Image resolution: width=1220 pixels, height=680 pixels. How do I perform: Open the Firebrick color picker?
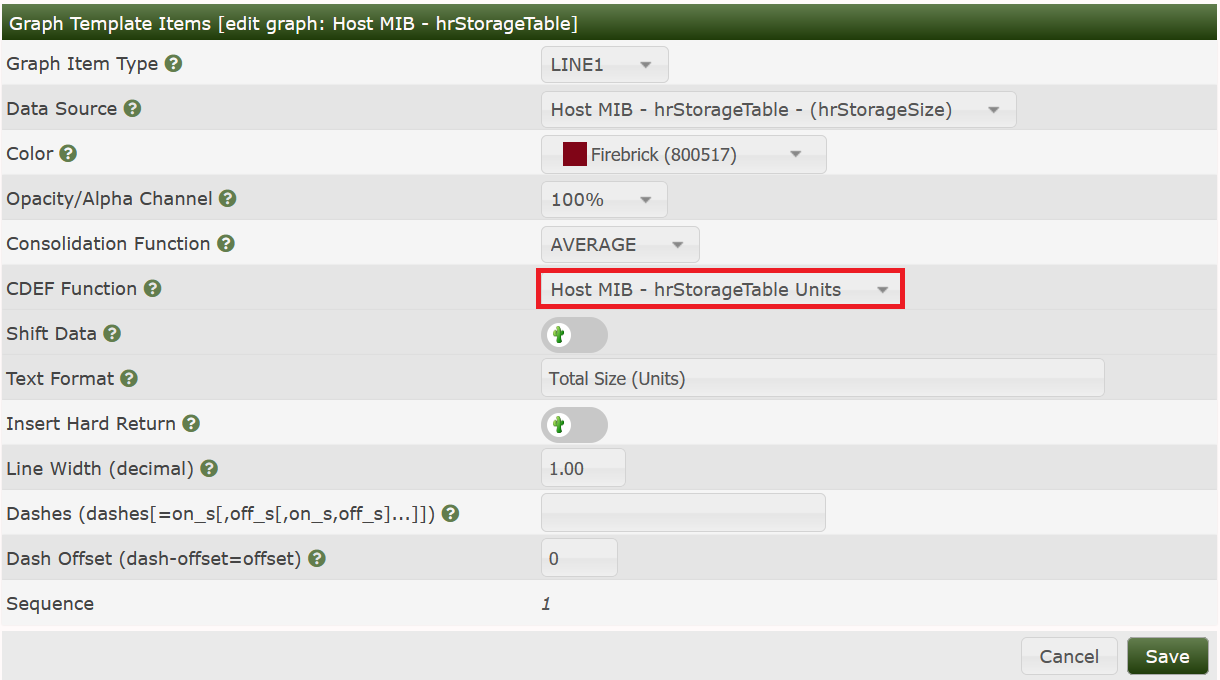pos(683,155)
